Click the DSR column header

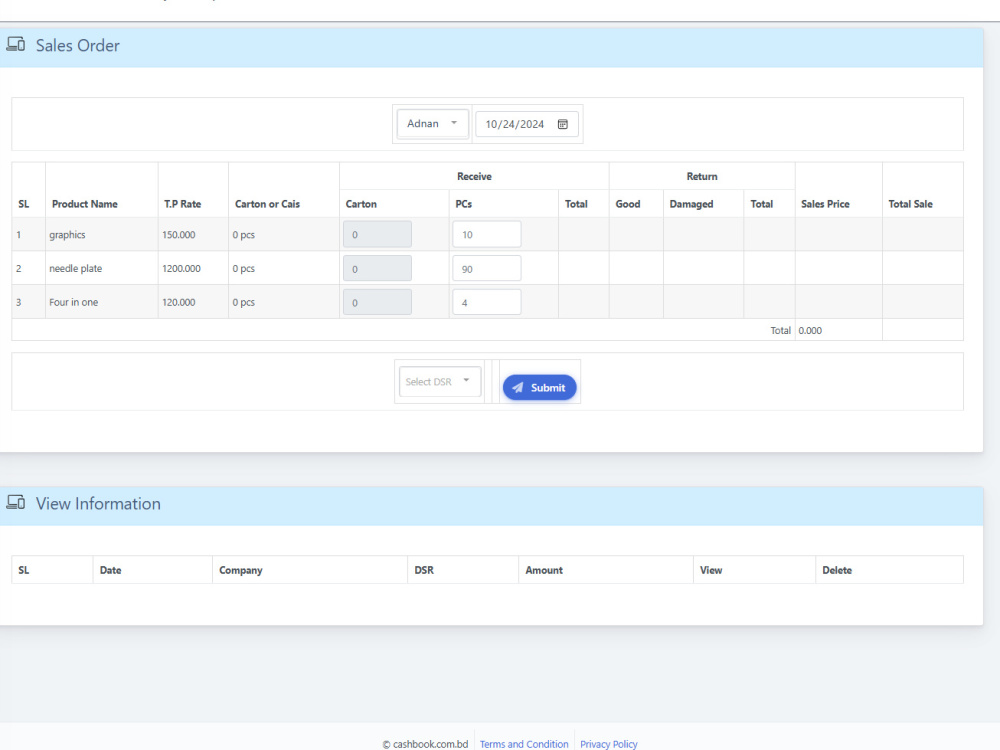click(x=424, y=570)
